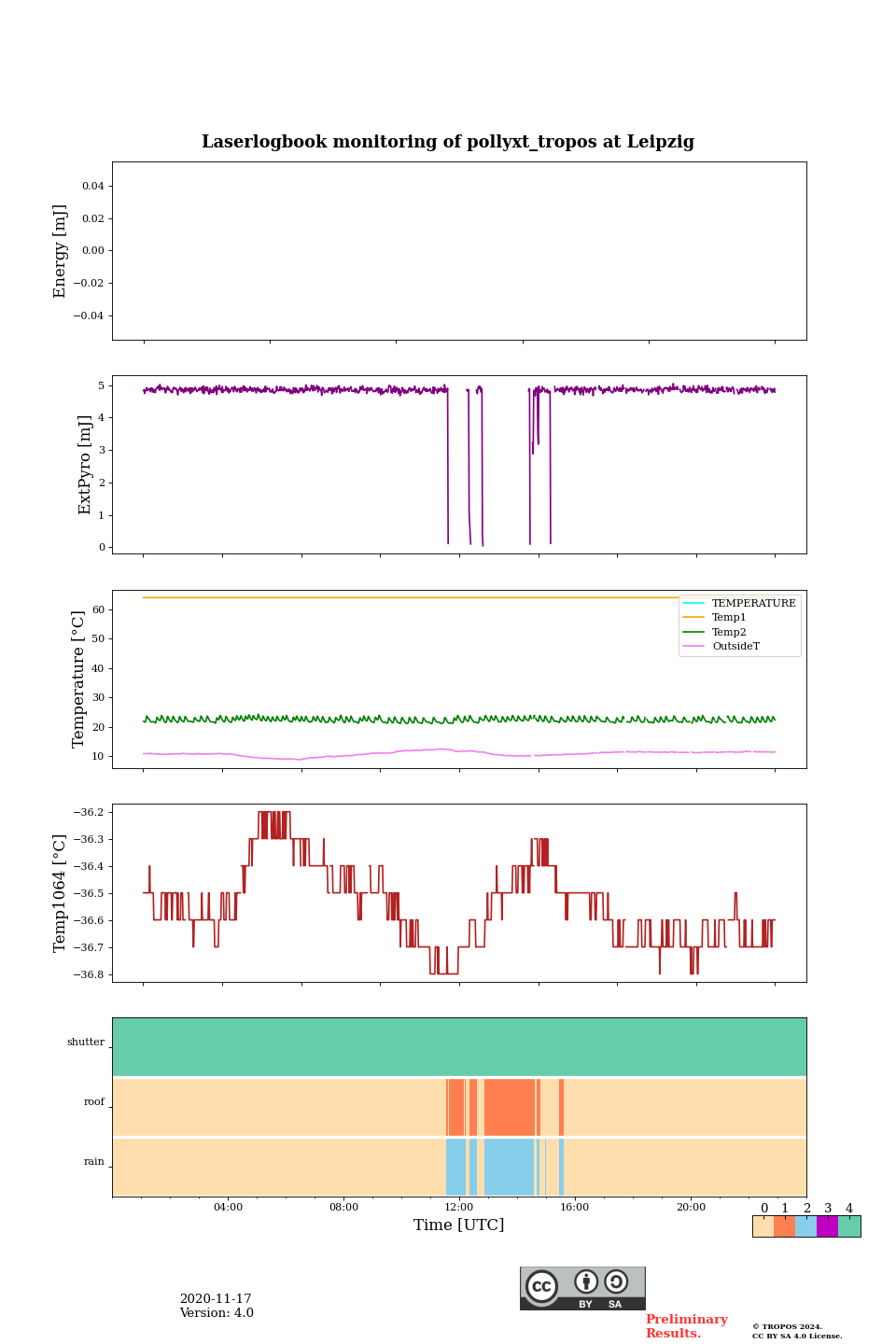Click the OutsideT legend entry

735,646
